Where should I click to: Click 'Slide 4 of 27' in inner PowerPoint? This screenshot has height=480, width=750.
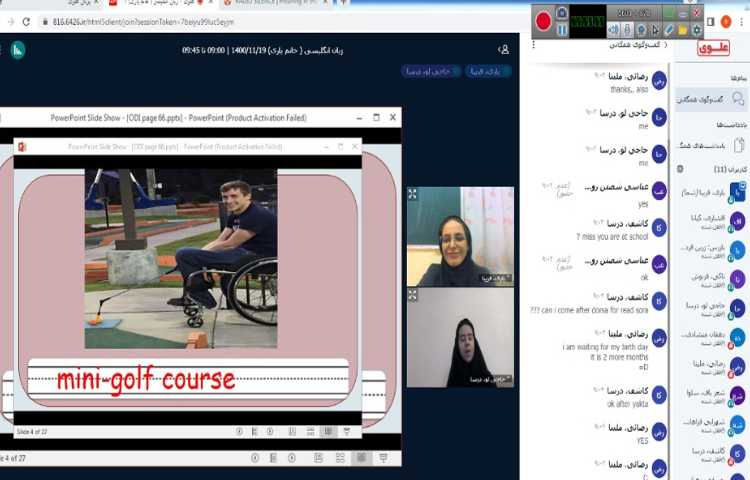pyautogui.click(x=32, y=432)
